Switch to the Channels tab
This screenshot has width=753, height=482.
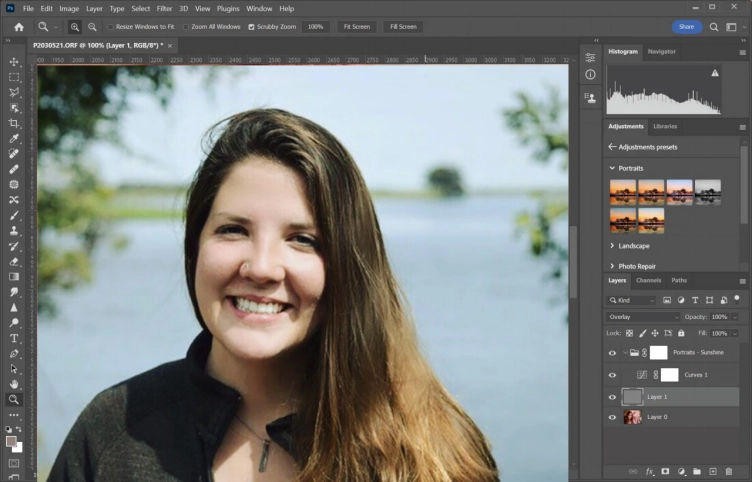[648, 281]
